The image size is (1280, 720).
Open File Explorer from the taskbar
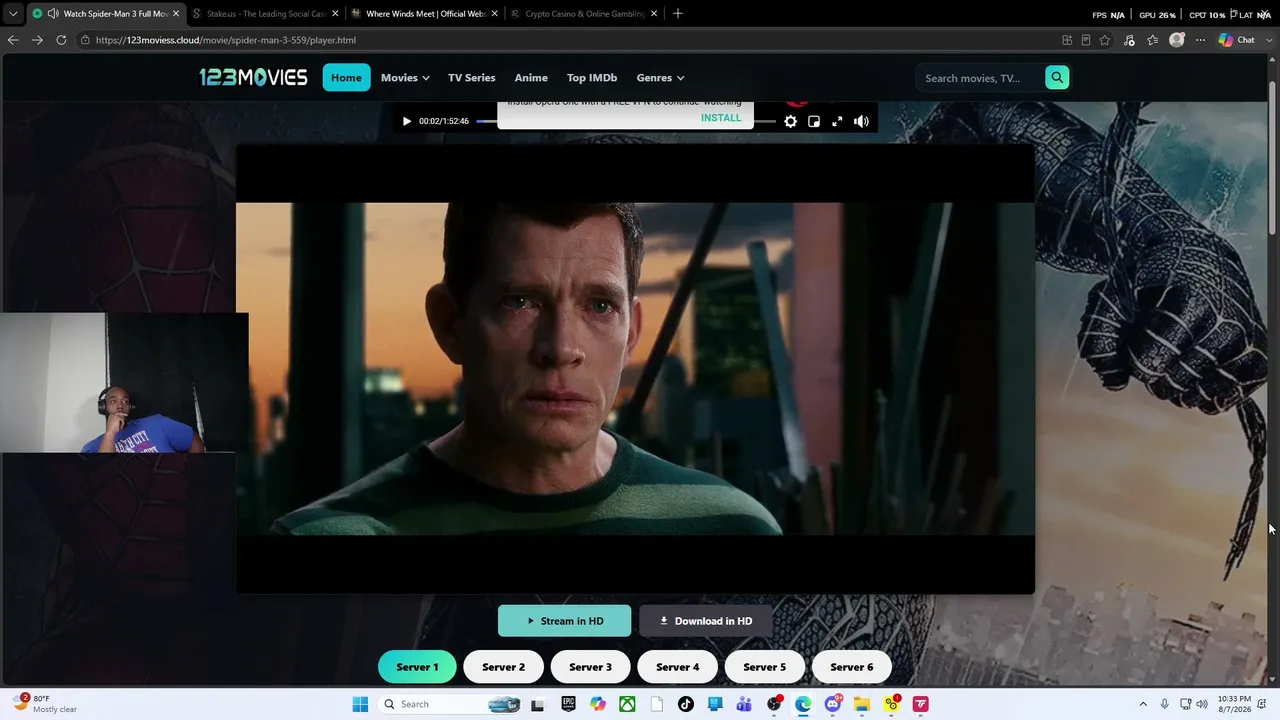(x=862, y=704)
